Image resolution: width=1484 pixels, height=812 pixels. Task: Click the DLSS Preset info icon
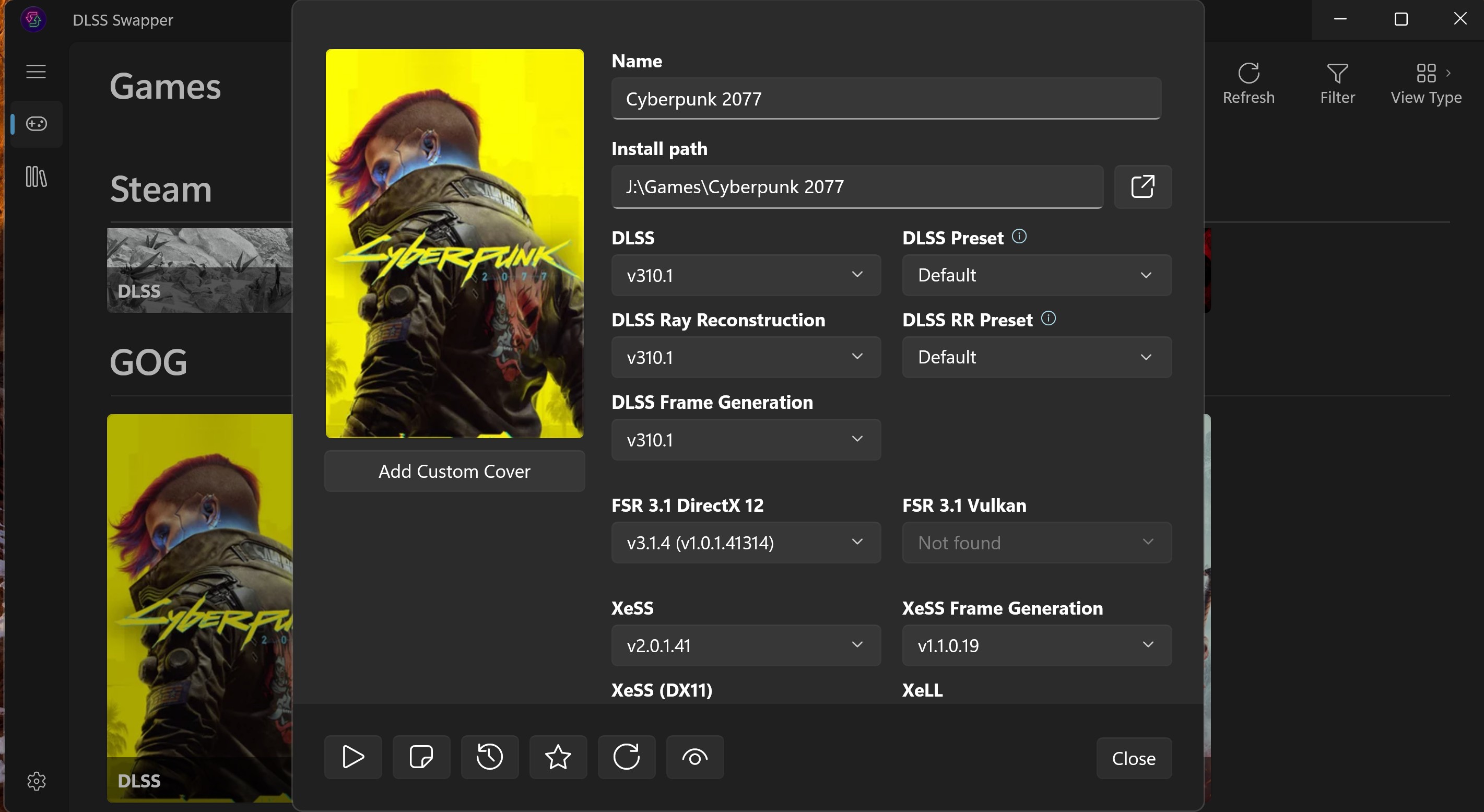1019,236
